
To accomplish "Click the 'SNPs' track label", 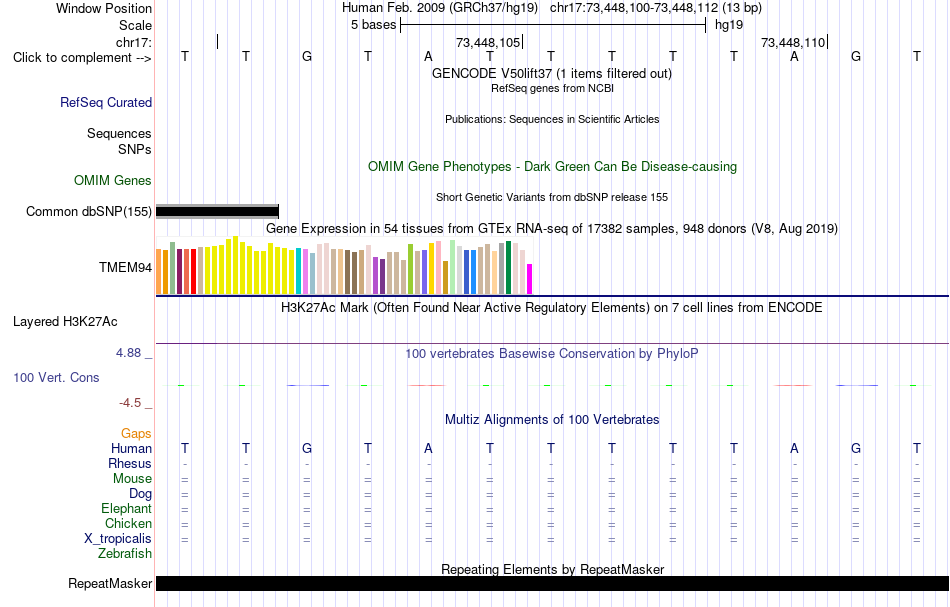I will 135,149.
